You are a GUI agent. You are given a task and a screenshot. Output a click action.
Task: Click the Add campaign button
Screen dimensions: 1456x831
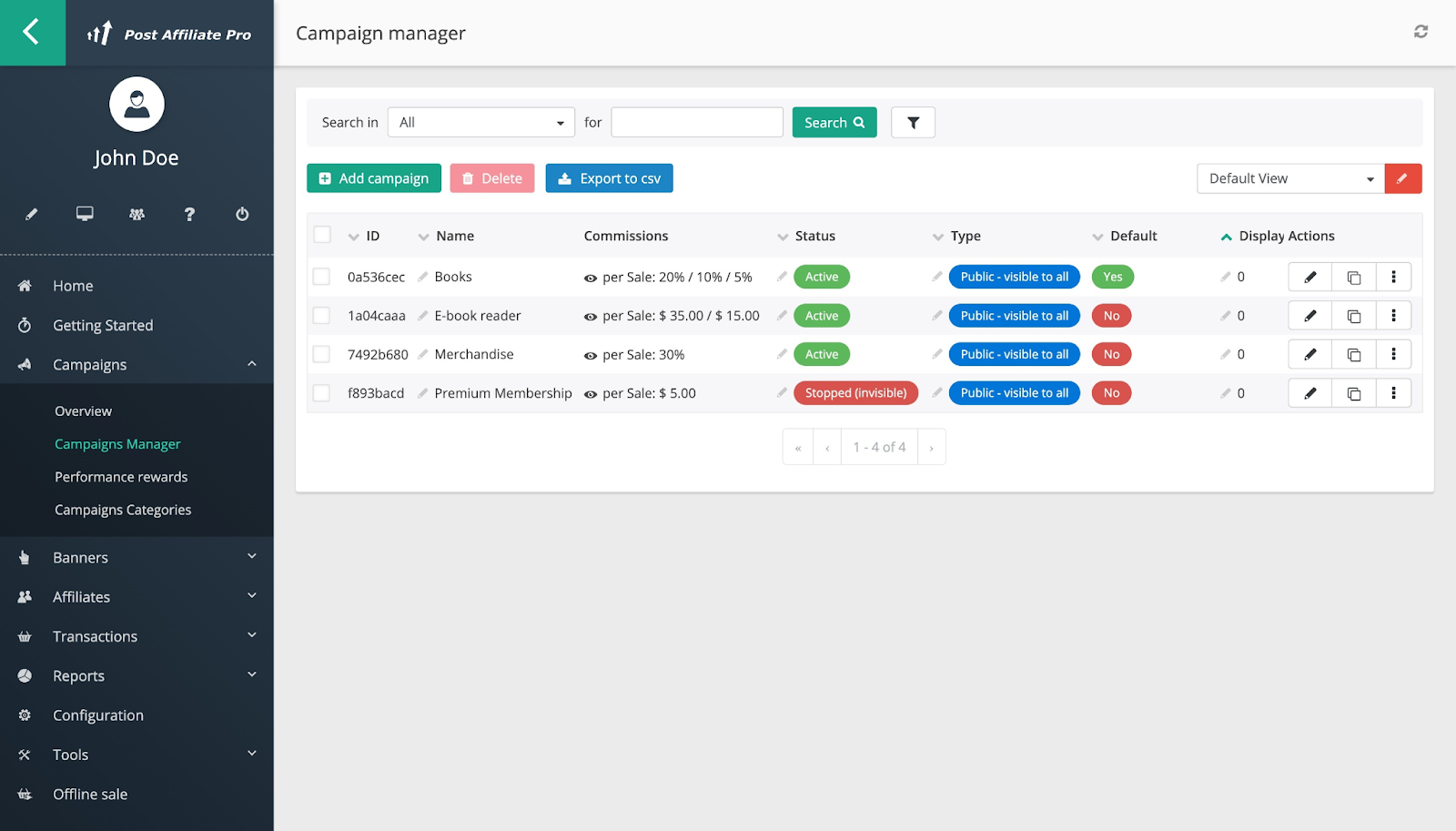tap(373, 177)
